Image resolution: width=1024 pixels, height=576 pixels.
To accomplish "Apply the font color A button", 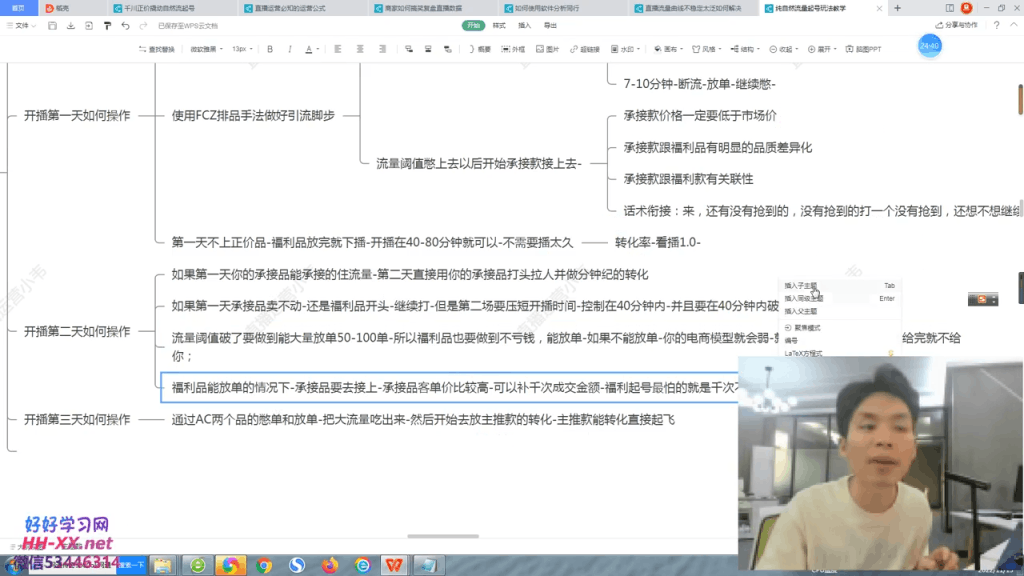I will pyautogui.click(x=309, y=49).
